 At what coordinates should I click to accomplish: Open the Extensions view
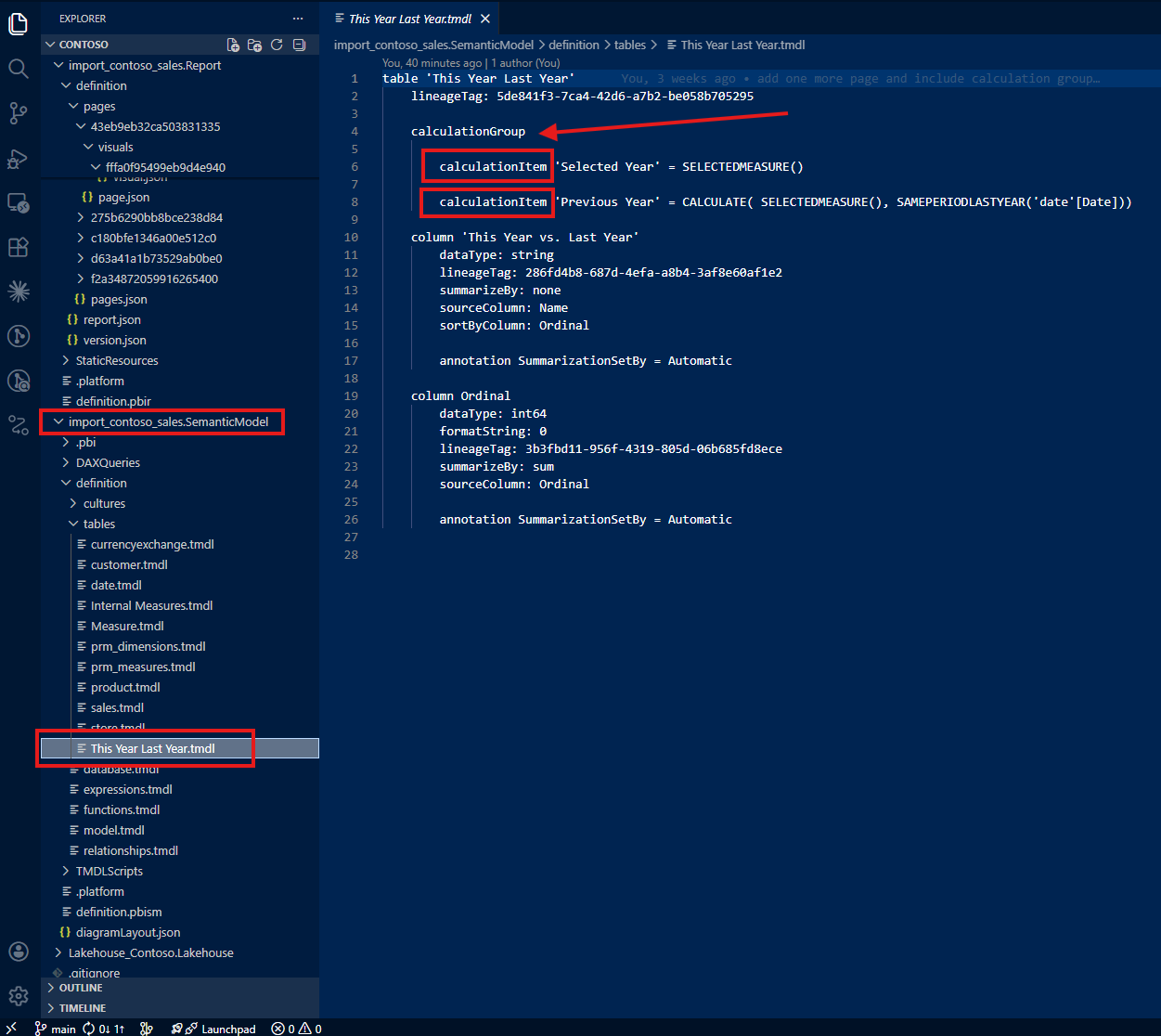point(18,247)
